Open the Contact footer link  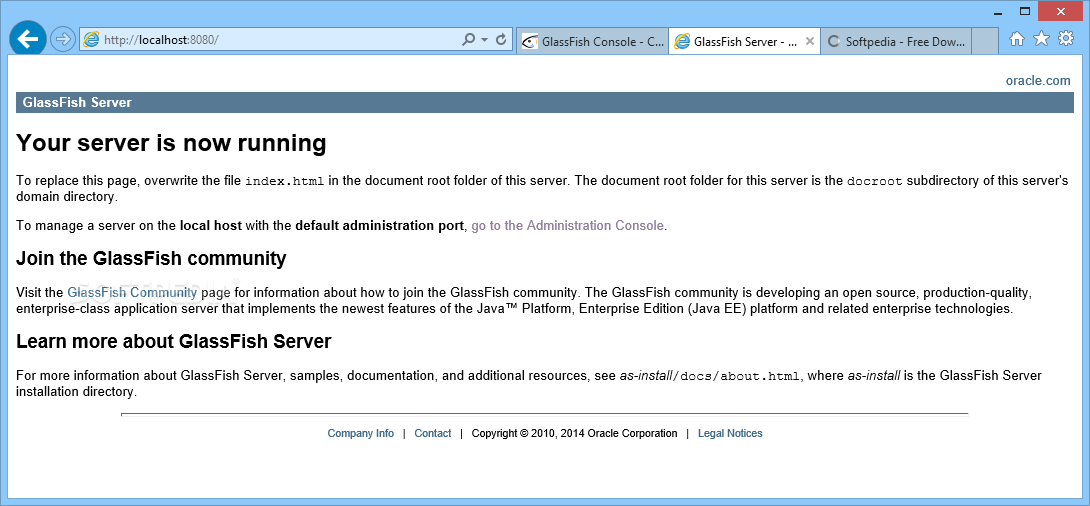click(432, 433)
